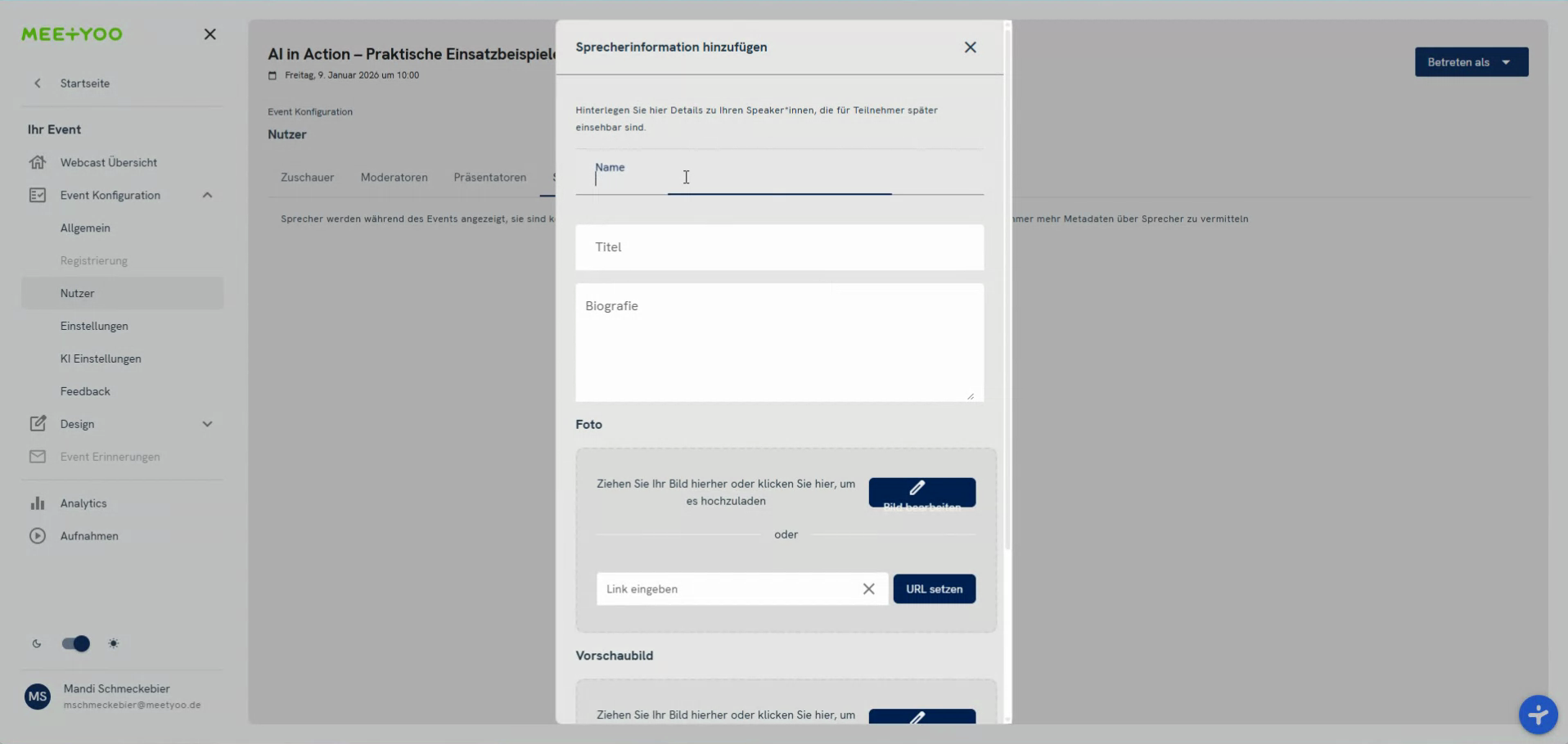Click the URL setzen button
Viewport: 1568px width, 744px height.
934,588
